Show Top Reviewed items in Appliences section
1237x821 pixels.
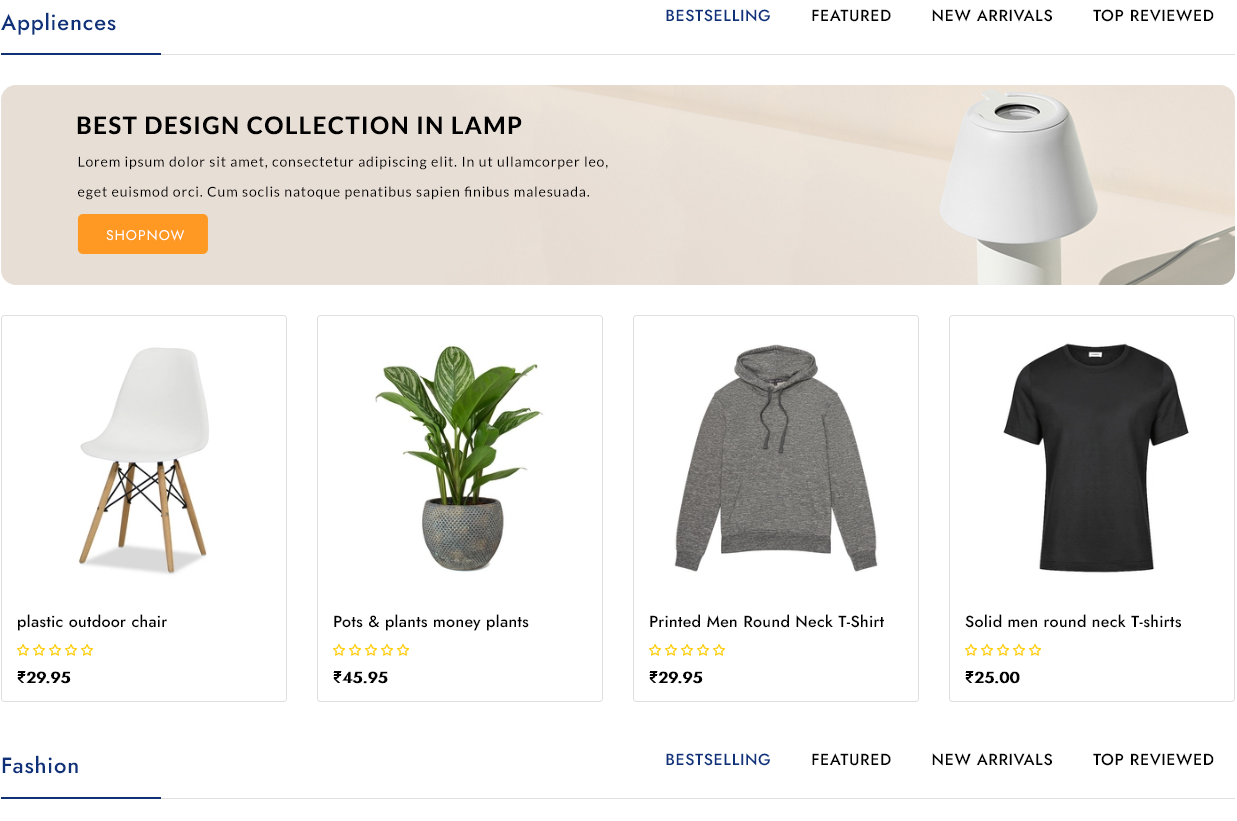1153,16
